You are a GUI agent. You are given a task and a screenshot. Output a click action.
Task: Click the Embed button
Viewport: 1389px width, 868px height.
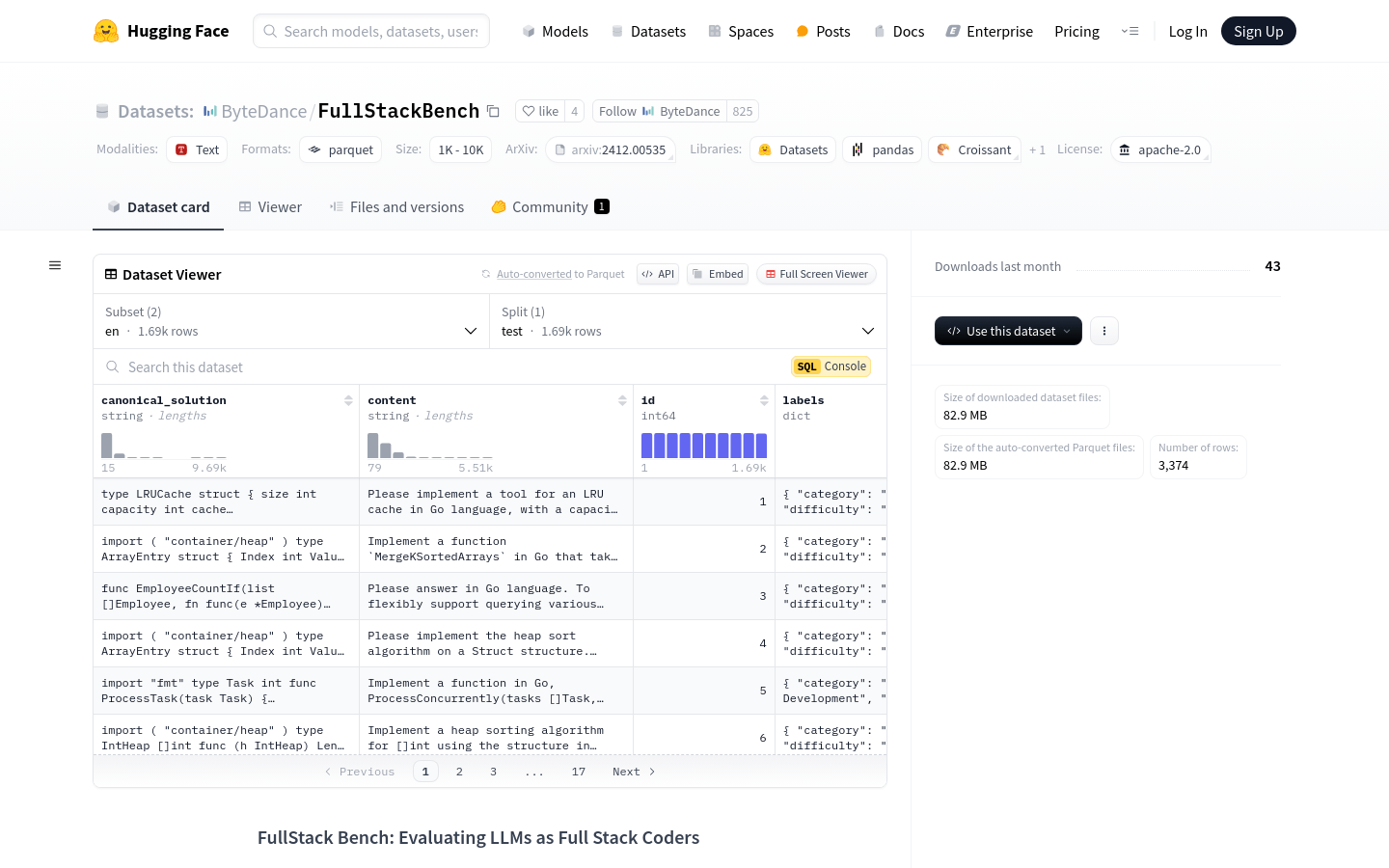click(x=718, y=274)
